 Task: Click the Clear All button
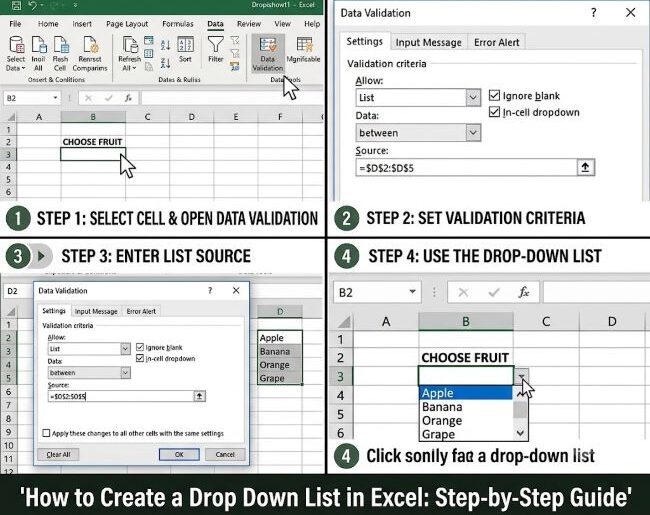[58, 454]
